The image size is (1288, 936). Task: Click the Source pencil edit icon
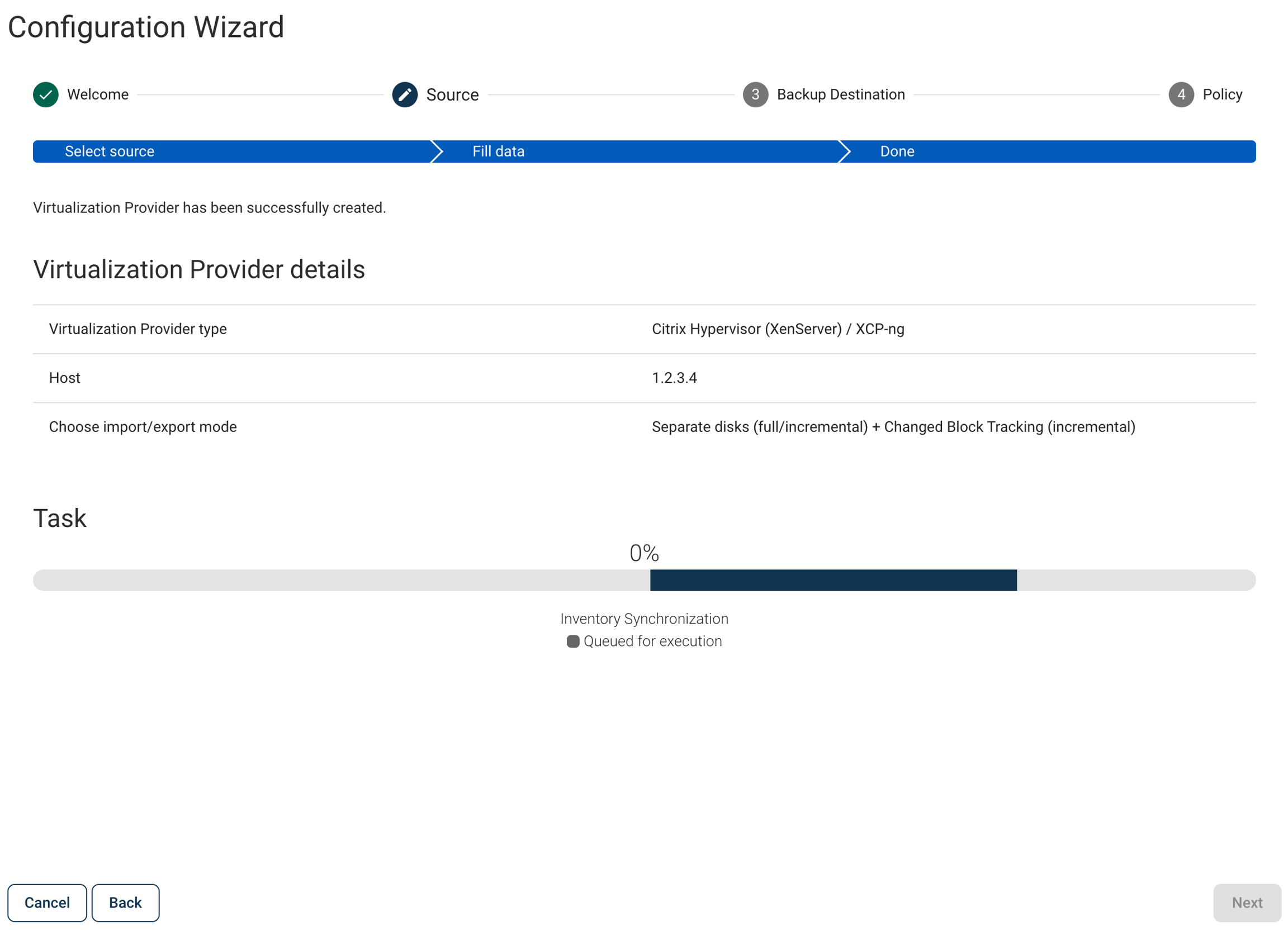pyautogui.click(x=405, y=95)
